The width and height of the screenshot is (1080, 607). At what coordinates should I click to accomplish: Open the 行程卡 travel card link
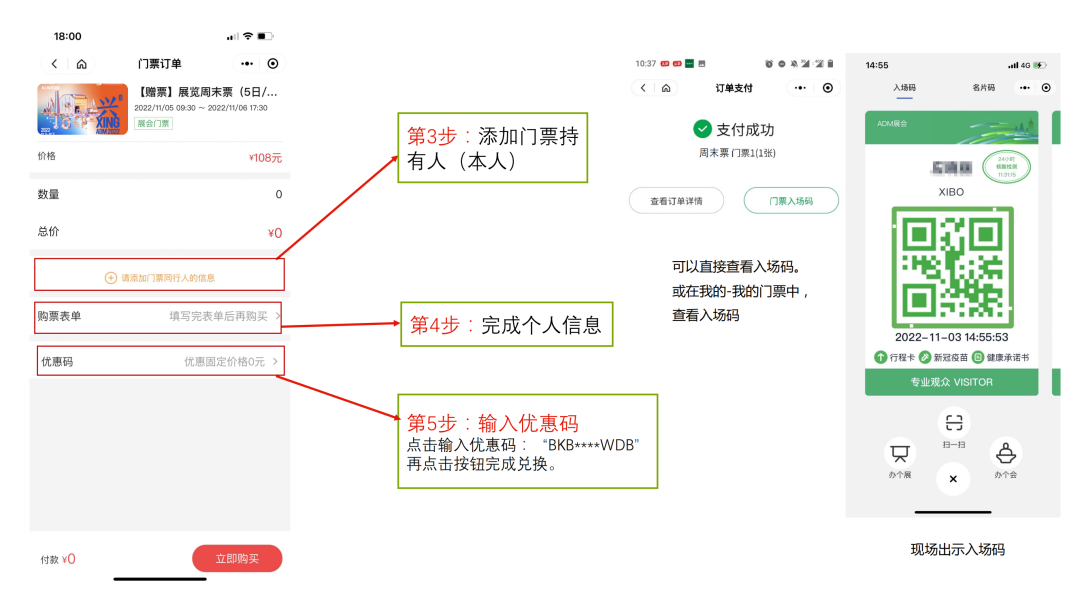tap(895, 358)
